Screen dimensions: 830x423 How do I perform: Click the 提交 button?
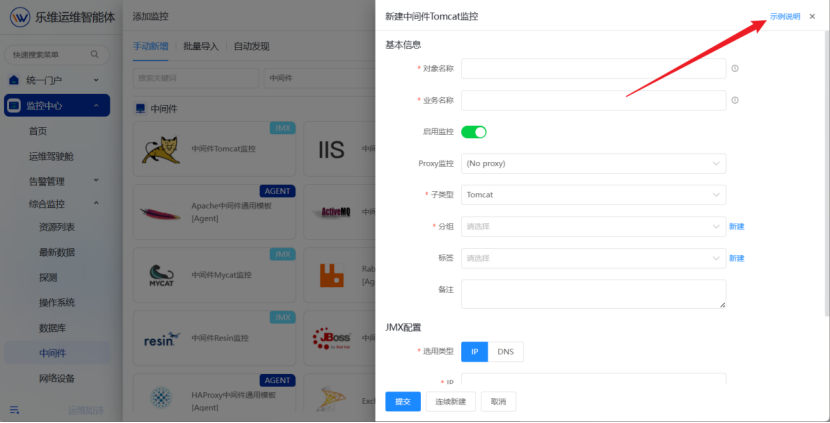tap(403, 402)
